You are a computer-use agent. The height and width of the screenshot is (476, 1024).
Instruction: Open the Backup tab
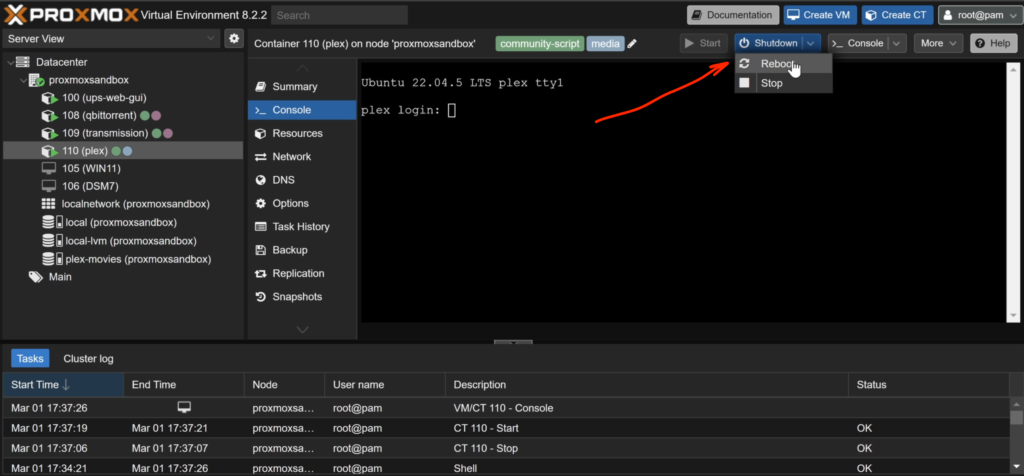302,250
